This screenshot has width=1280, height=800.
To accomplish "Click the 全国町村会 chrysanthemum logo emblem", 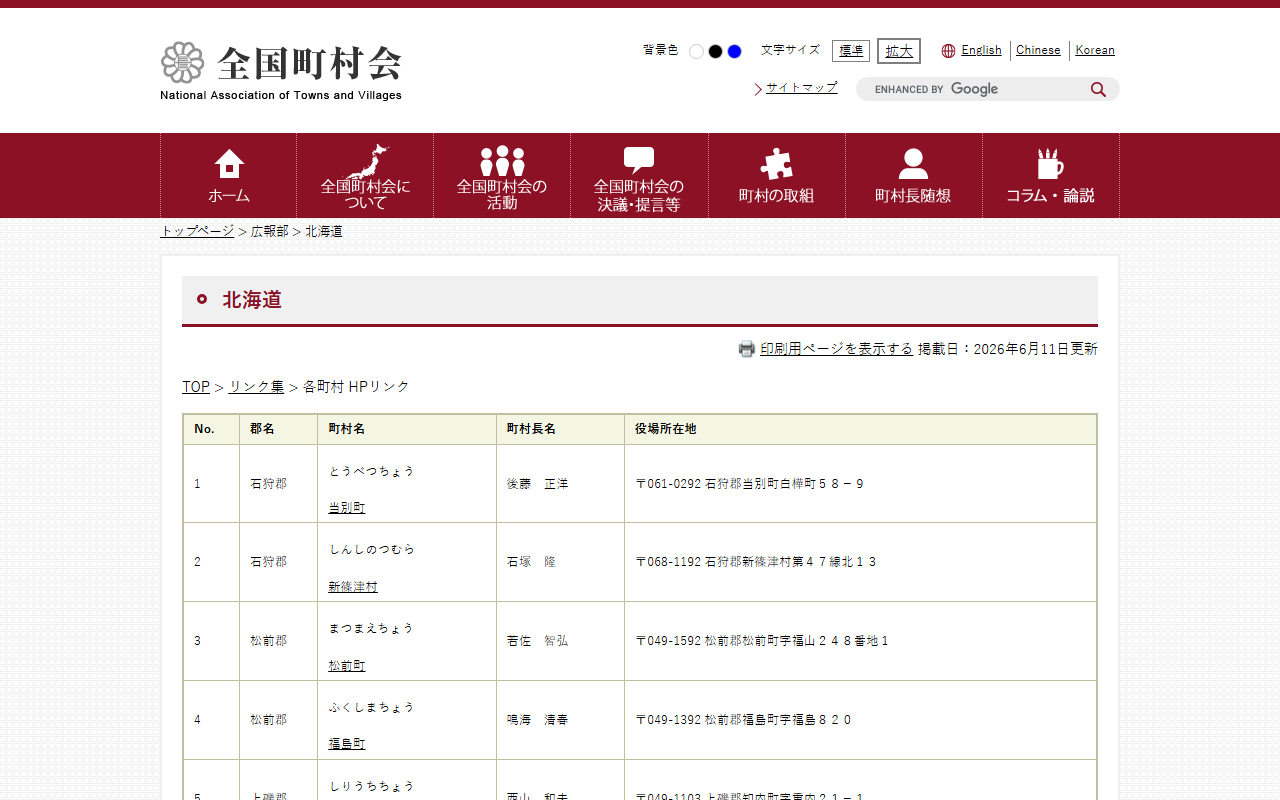I will tap(182, 62).
